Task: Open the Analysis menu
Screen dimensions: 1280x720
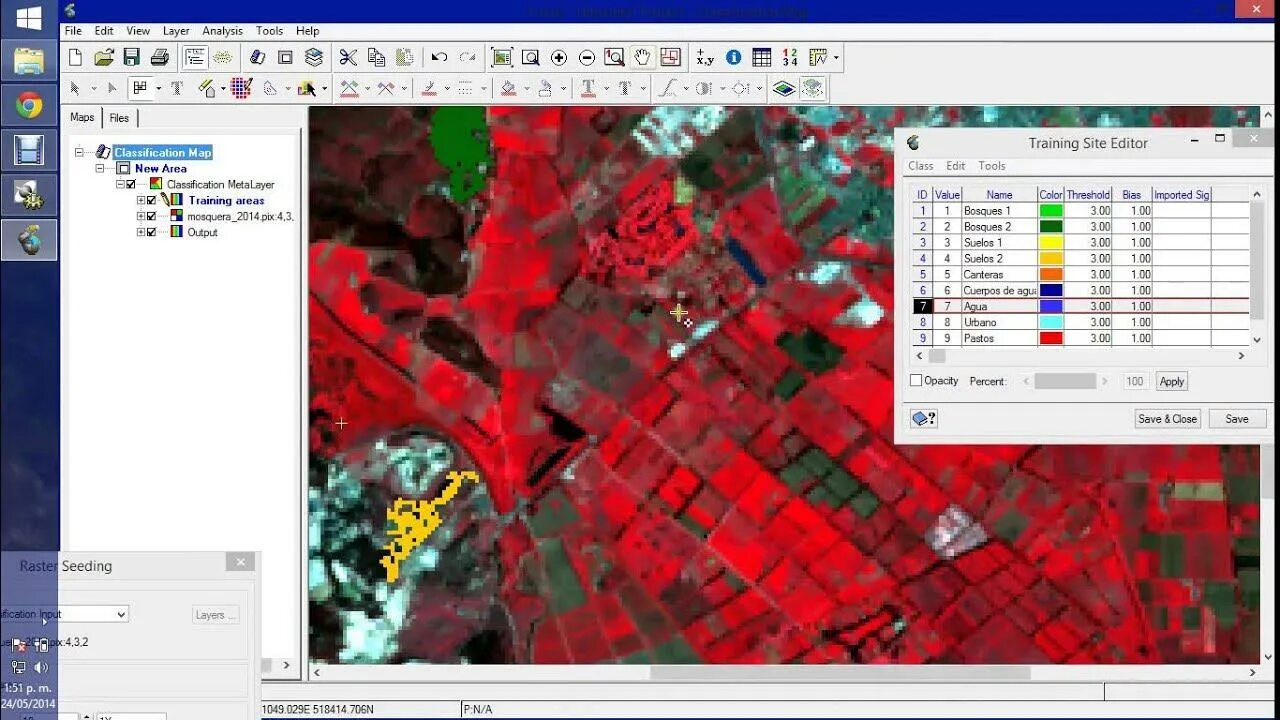Action: (x=222, y=31)
